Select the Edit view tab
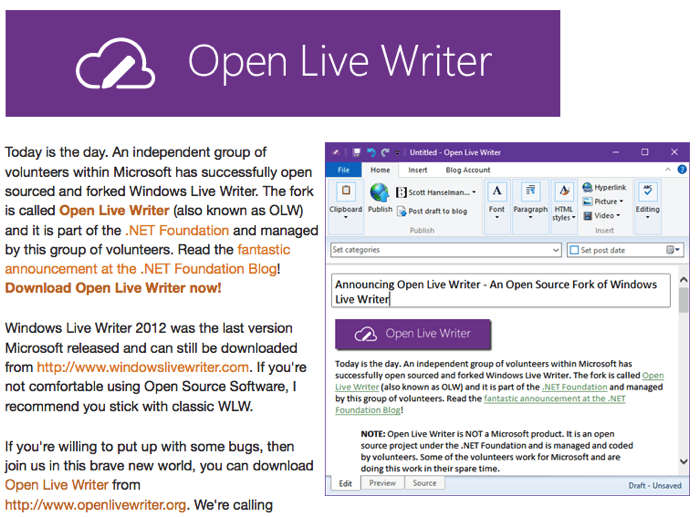 click(x=346, y=484)
